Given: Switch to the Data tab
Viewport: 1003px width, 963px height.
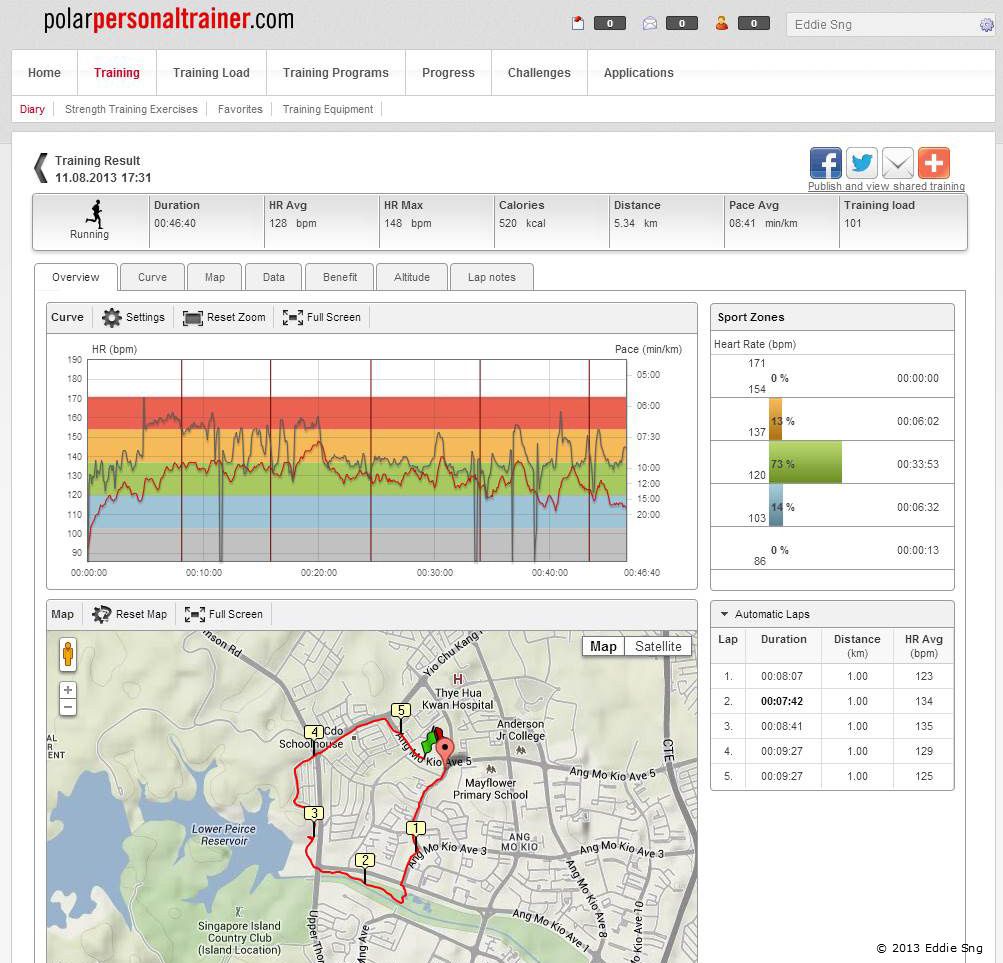Looking at the screenshot, I should [x=274, y=277].
